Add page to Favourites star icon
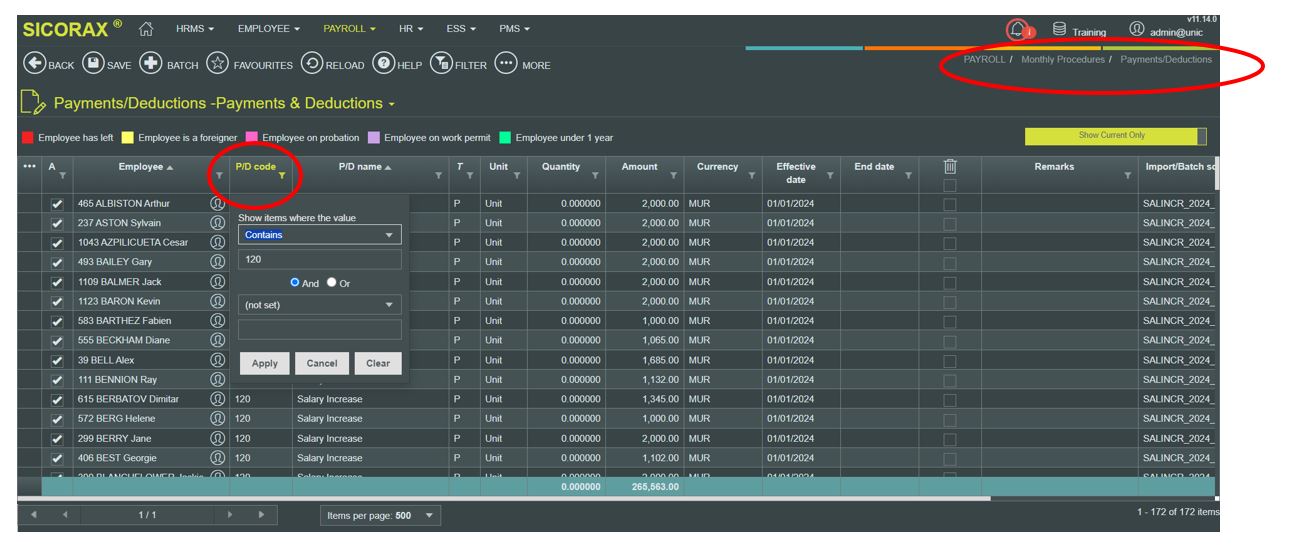Image resolution: width=1314 pixels, height=551 pixels. 217,64
